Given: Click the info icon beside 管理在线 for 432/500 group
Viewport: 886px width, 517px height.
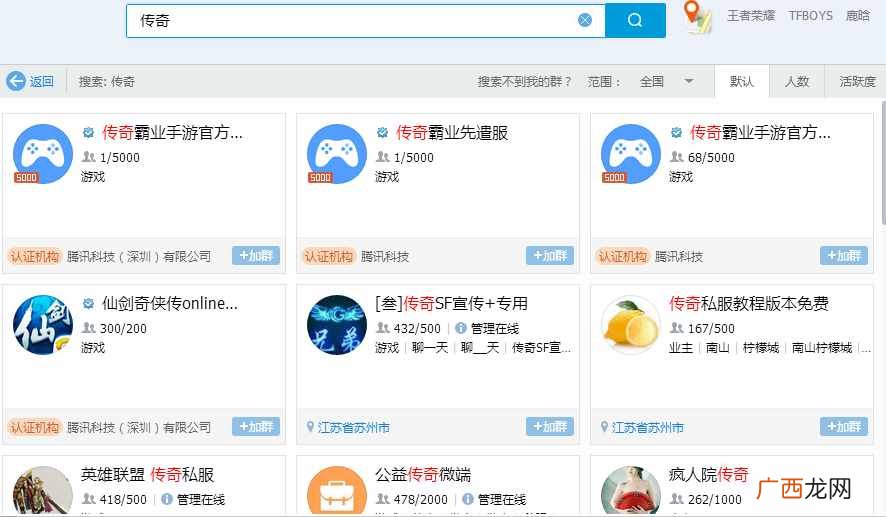Looking at the screenshot, I should click(461, 328).
